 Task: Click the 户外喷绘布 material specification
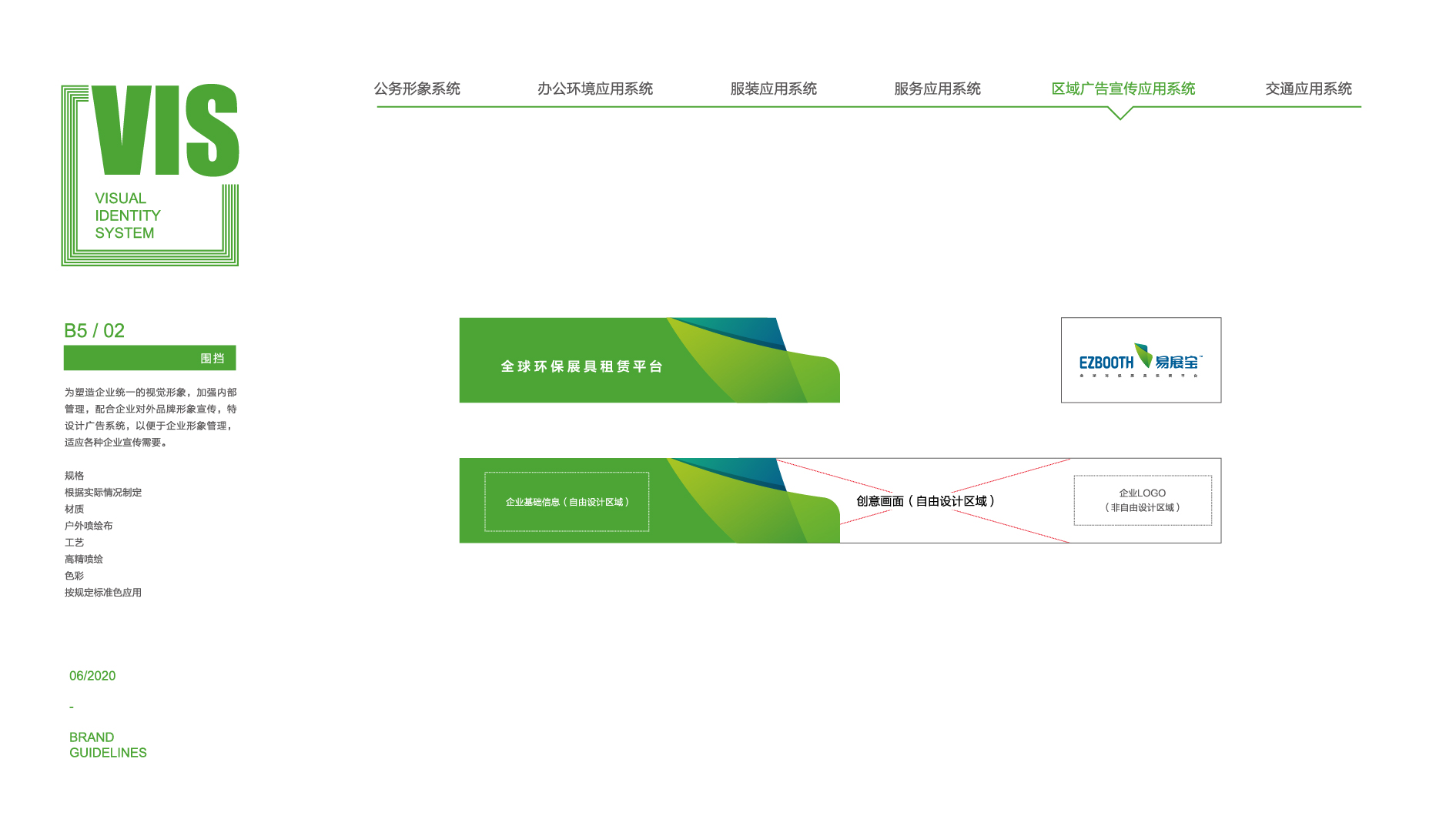pyautogui.click(x=89, y=526)
